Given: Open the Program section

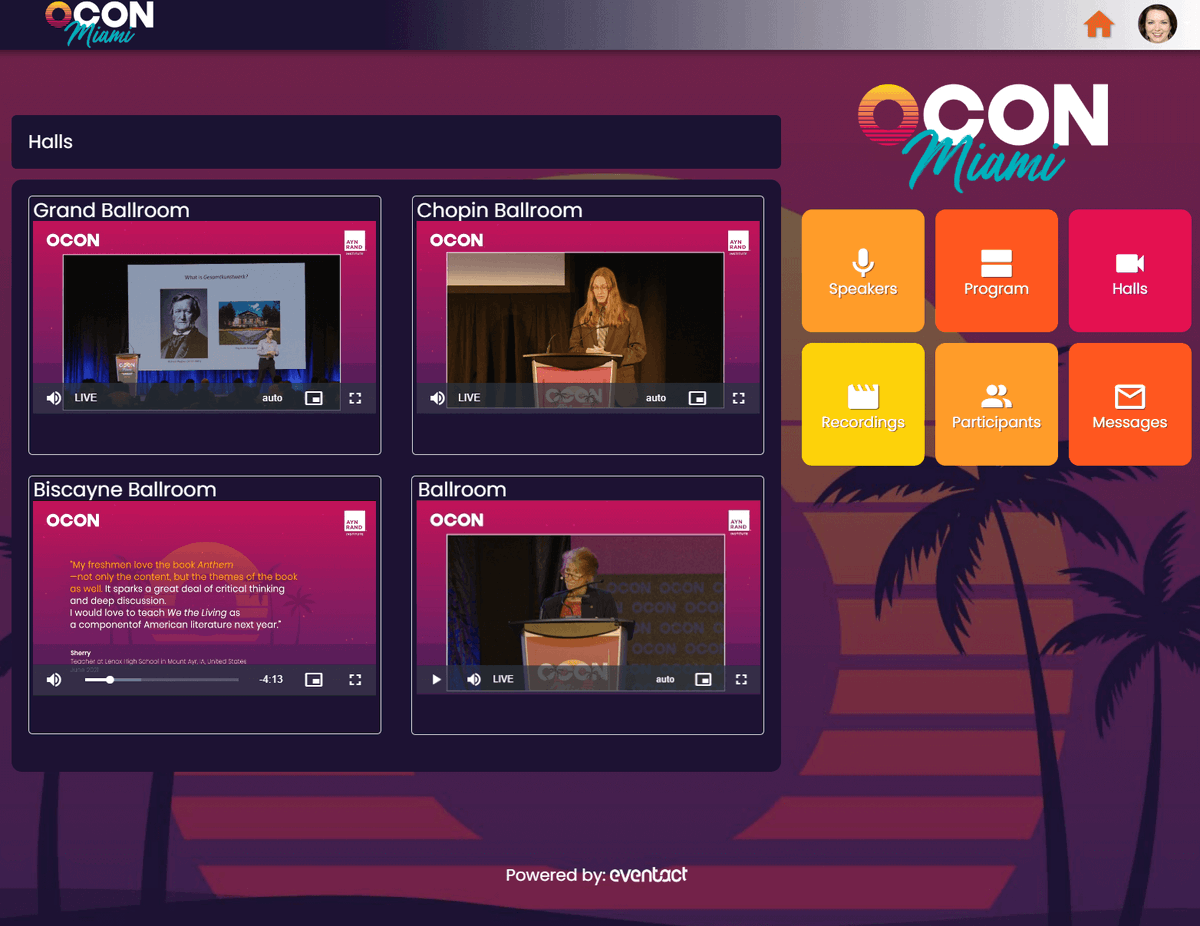Looking at the screenshot, I should [996, 270].
